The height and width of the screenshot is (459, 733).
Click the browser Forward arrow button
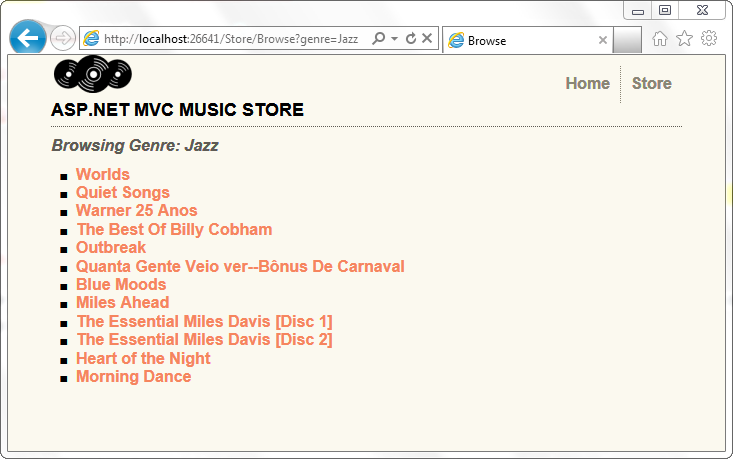click(62, 39)
